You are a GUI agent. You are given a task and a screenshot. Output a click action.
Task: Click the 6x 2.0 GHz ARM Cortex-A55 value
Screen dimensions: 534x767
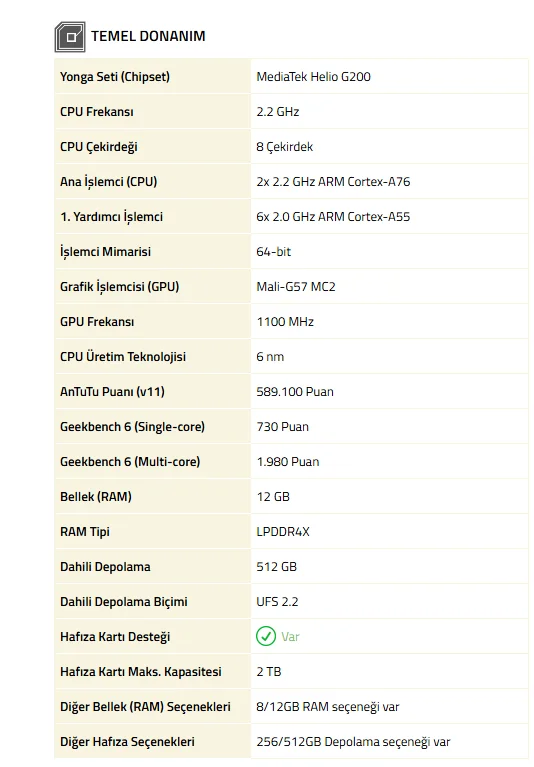[x=333, y=217]
